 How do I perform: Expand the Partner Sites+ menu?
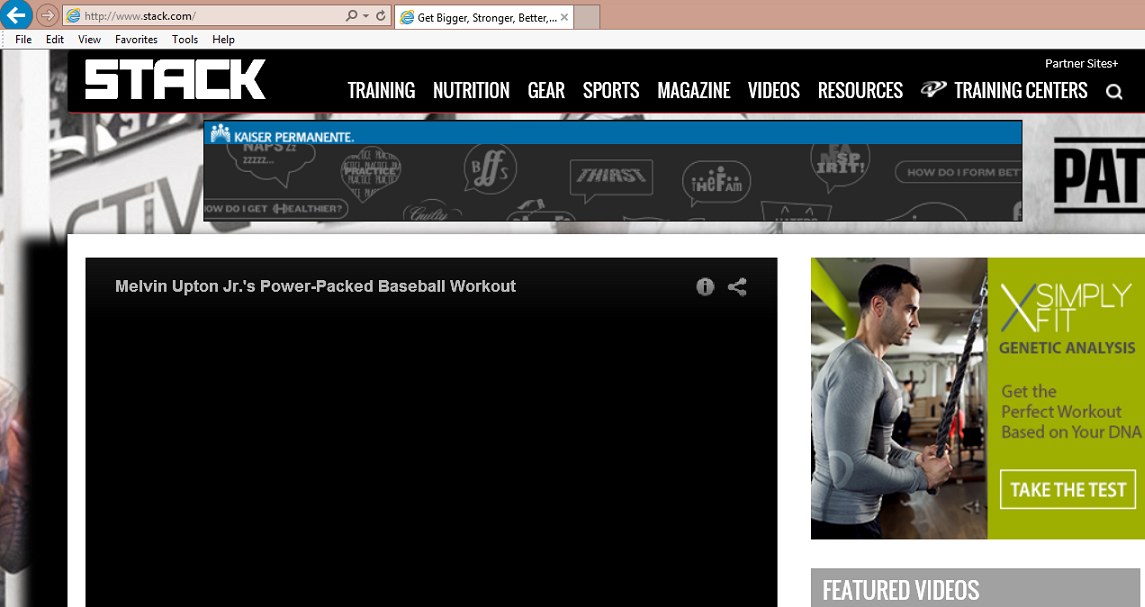coord(1082,63)
